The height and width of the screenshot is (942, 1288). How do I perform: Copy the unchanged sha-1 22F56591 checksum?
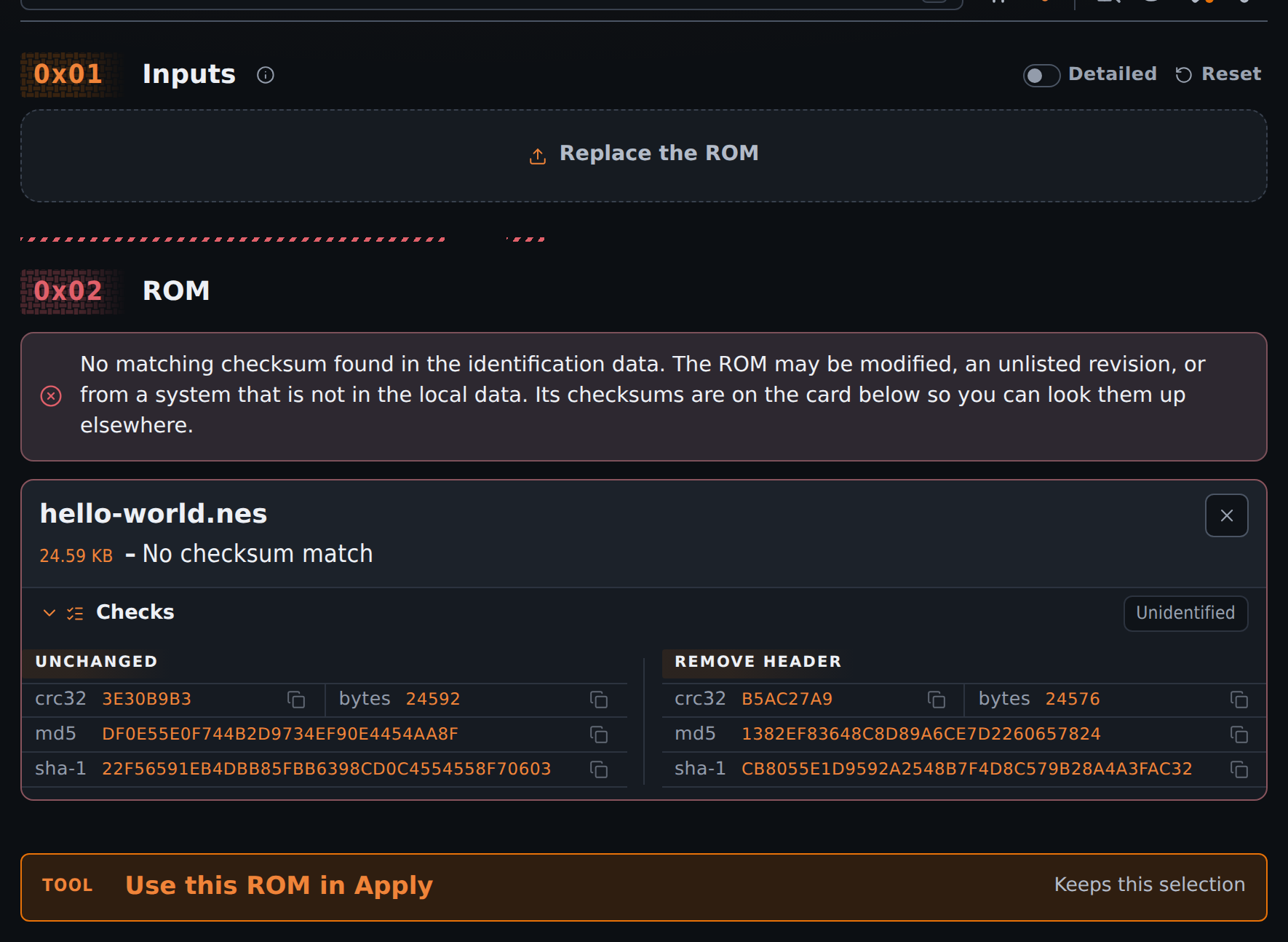tap(599, 769)
